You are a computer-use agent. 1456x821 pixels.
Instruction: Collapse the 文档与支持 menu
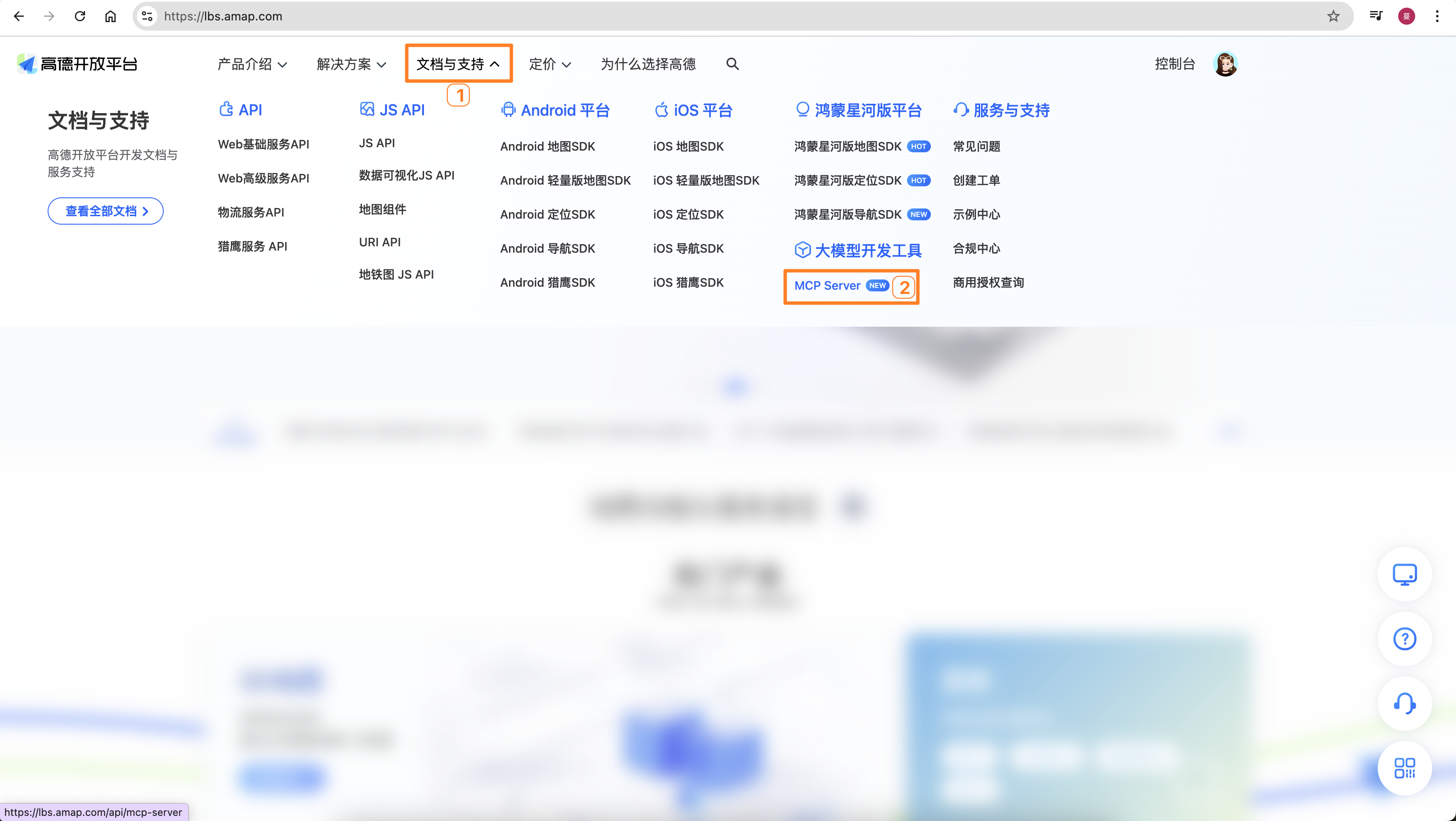[458, 65]
